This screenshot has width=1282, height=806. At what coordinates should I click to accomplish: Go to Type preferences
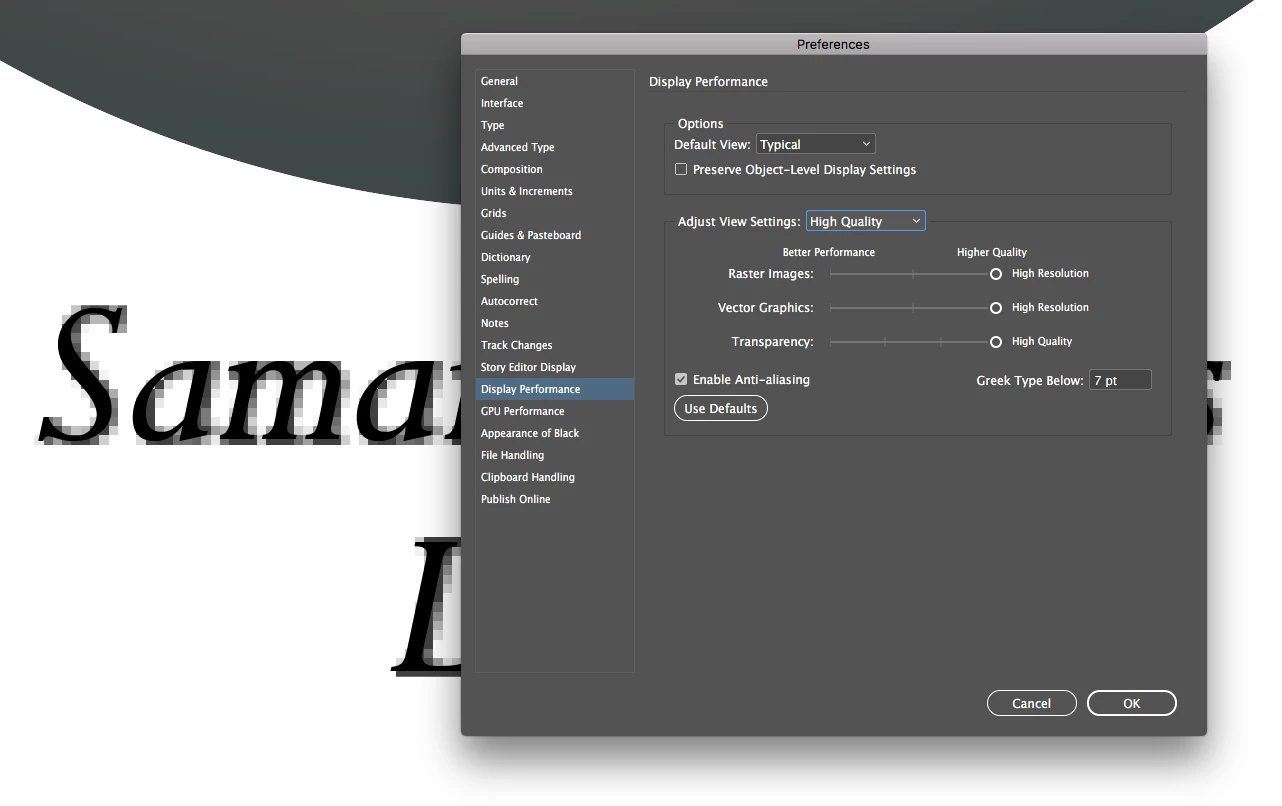(555, 125)
